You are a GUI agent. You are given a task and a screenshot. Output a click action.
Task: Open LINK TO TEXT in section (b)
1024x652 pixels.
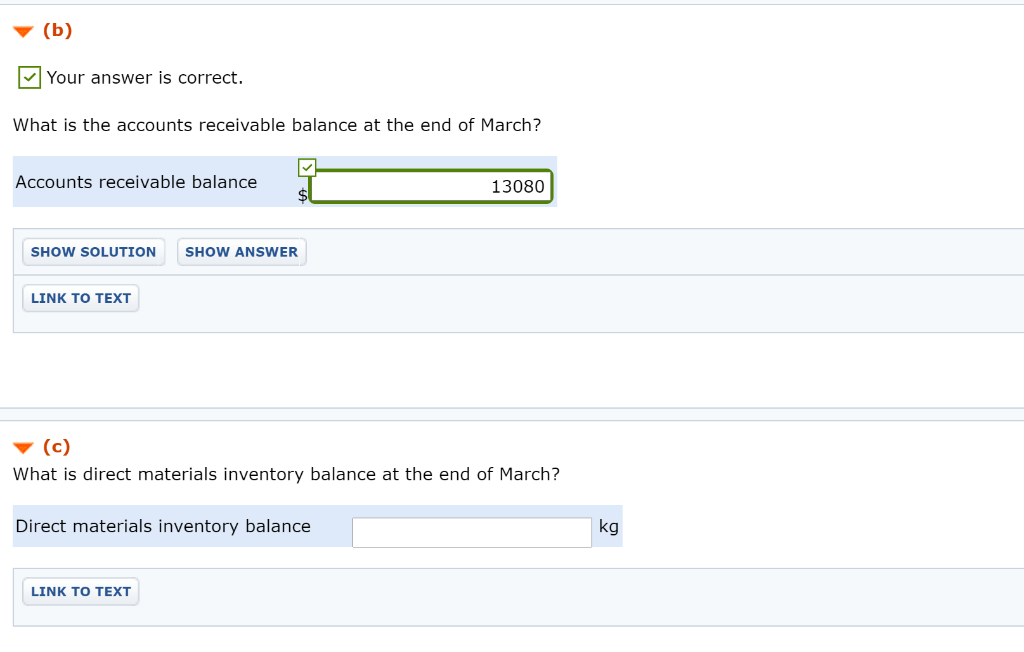(80, 297)
